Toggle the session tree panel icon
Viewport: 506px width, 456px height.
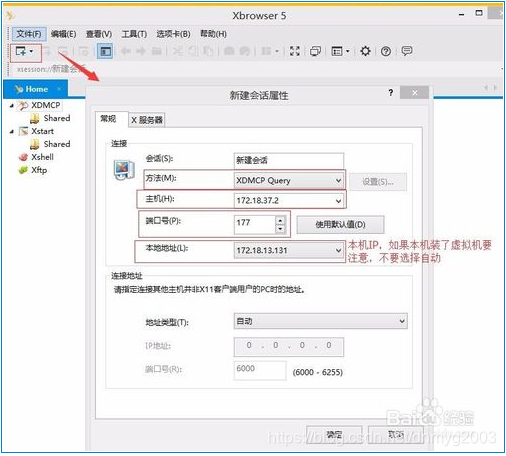(x=105, y=51)
